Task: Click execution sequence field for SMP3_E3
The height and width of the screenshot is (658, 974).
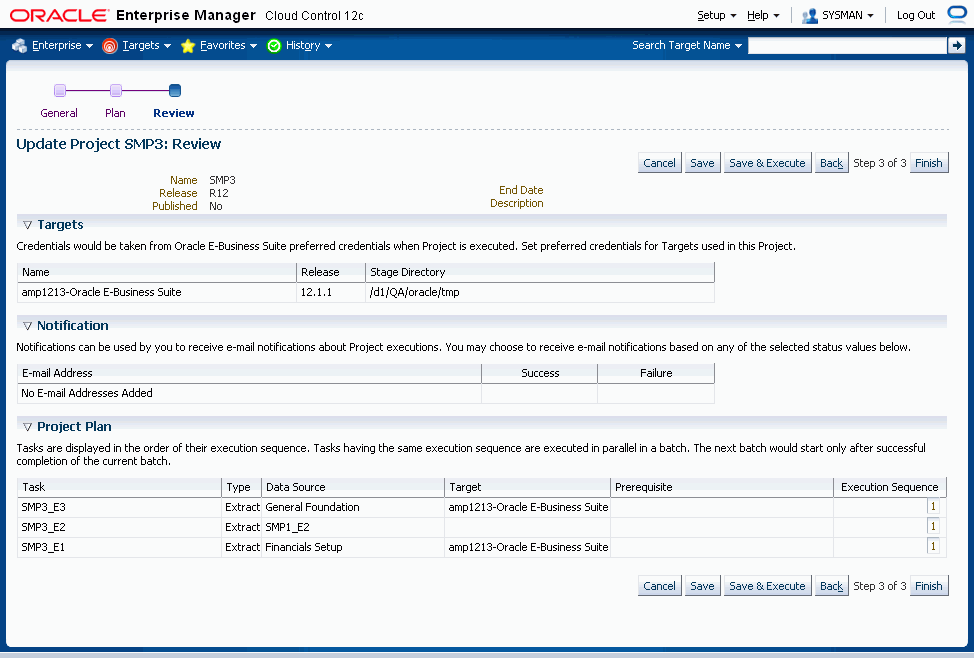Action: (x=933, y=506)
